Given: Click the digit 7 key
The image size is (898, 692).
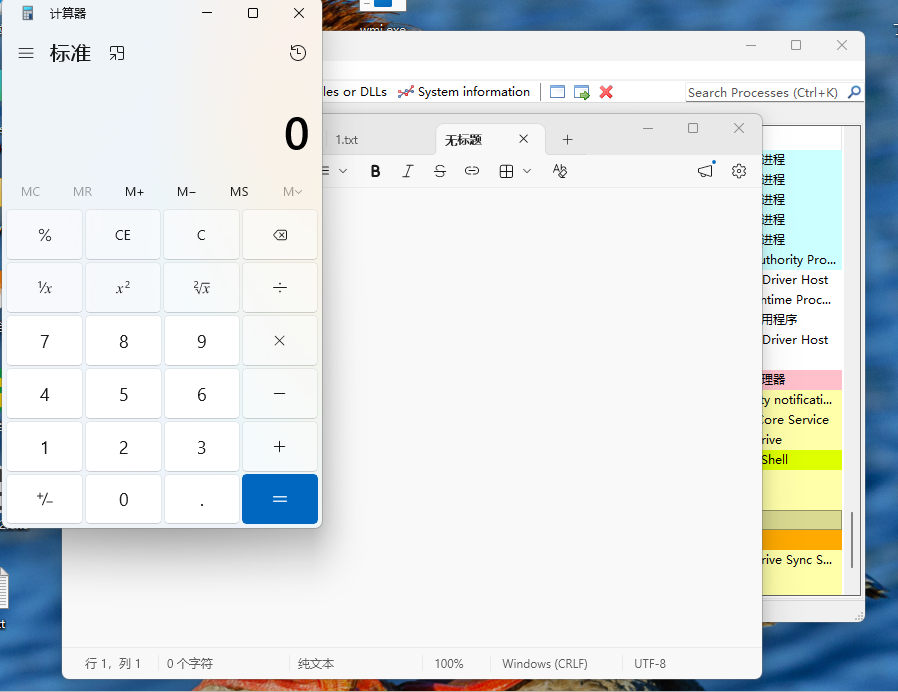Looking at the screenshot, I should point(45,341).
